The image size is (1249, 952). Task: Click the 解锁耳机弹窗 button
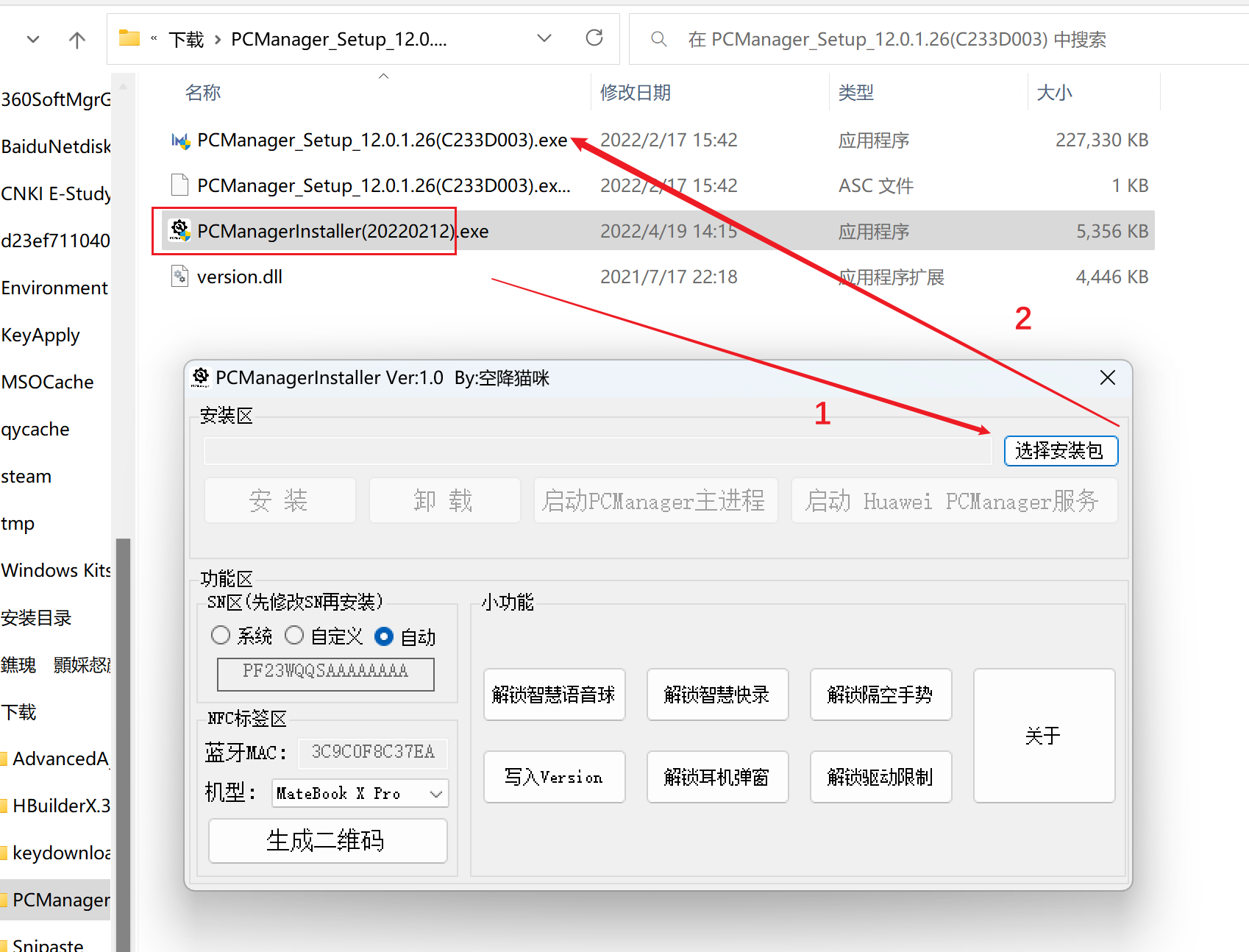click(718, 777)
